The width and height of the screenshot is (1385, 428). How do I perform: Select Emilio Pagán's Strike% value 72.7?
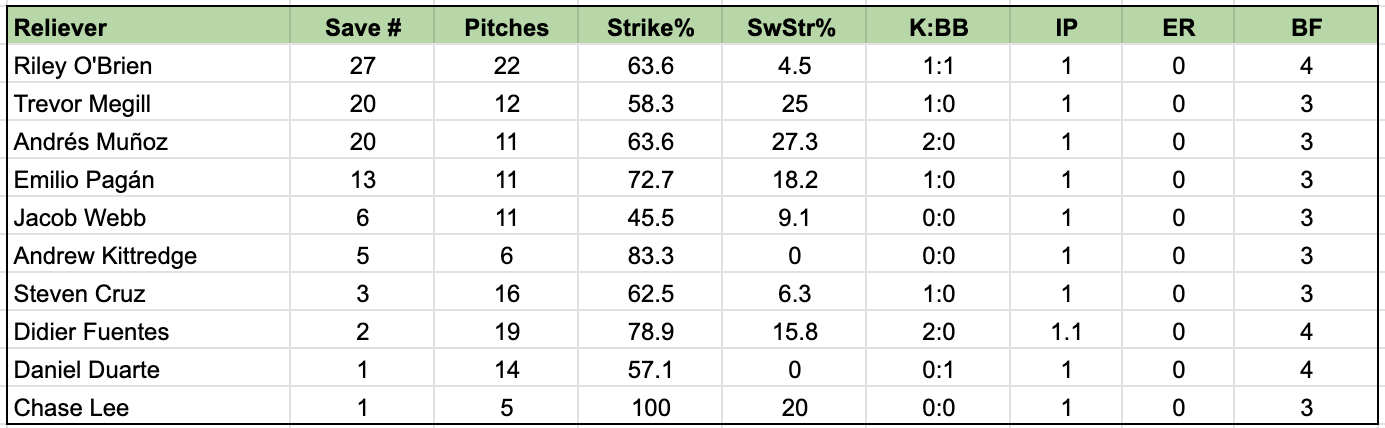(x=650, y=180)
